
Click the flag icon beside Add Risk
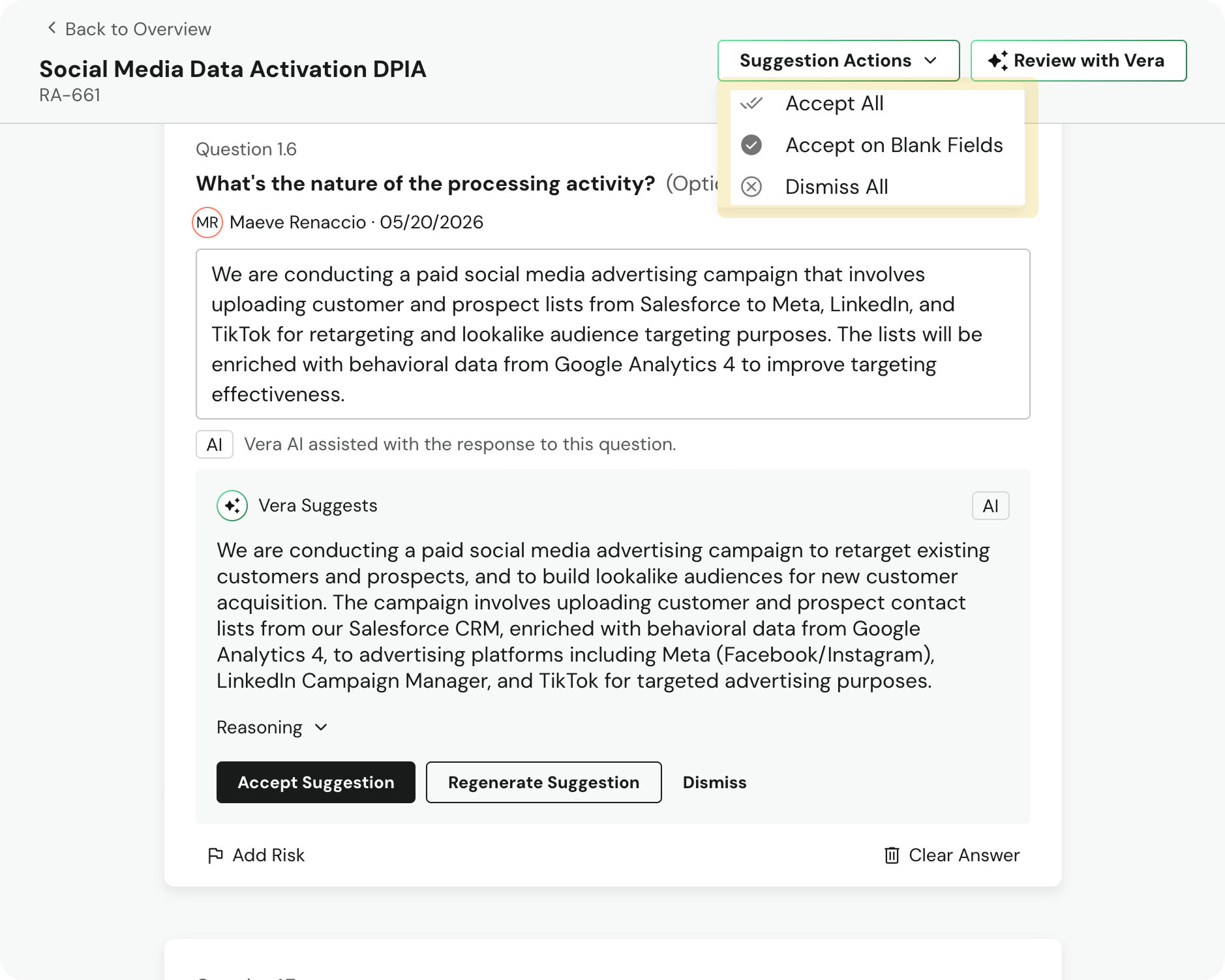coord(215,855)
